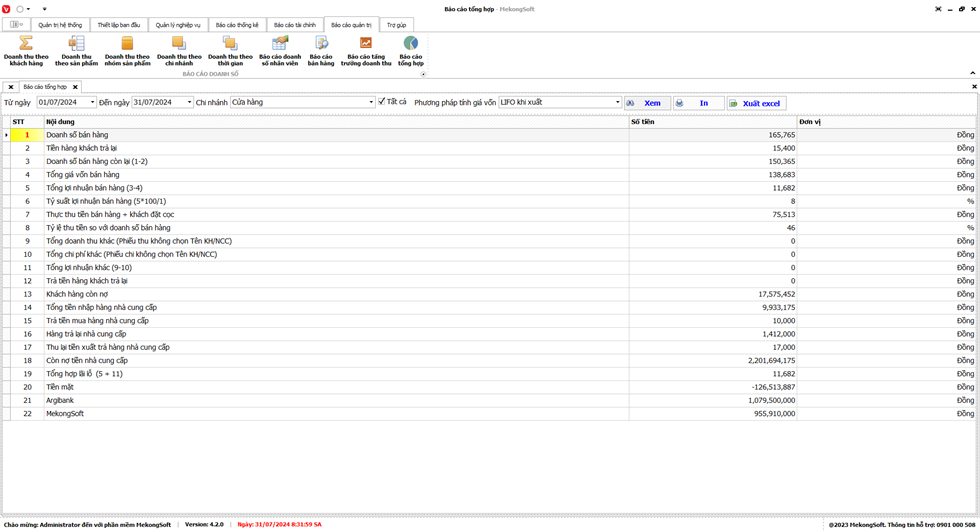Click the Version: 4.2.0 status text

204,525
